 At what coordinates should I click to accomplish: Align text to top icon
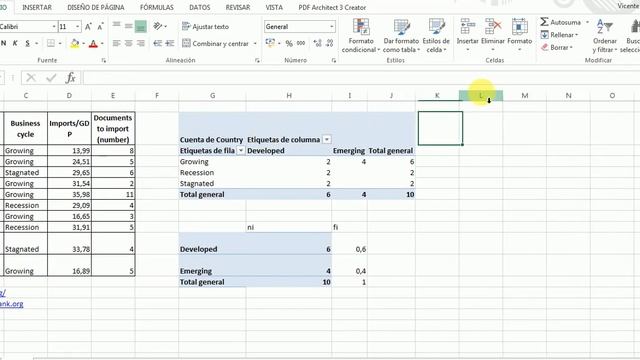click(116, 26)
